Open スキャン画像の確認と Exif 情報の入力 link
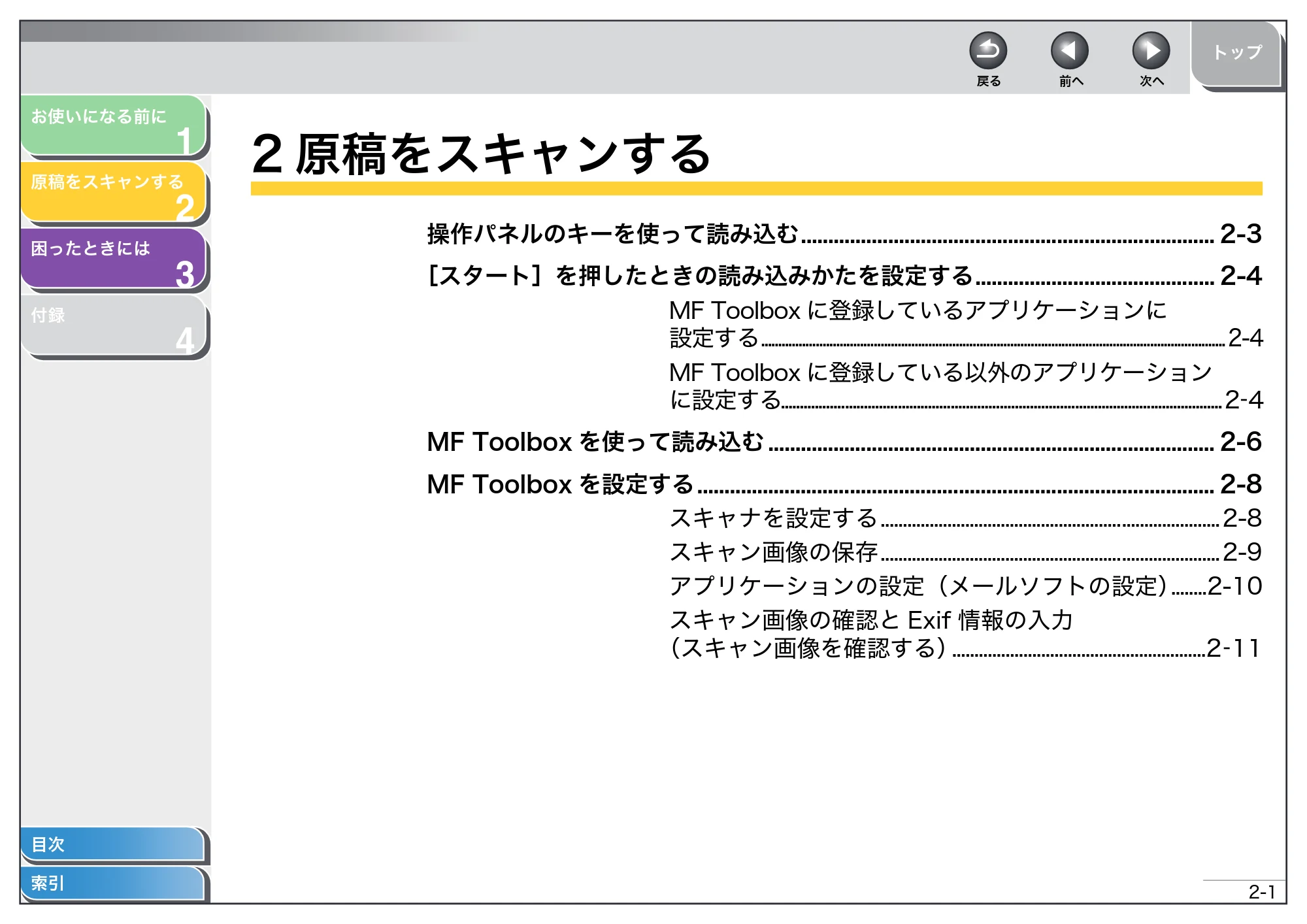Viewport: 1307px width, 924px height. tap(966, 634)
